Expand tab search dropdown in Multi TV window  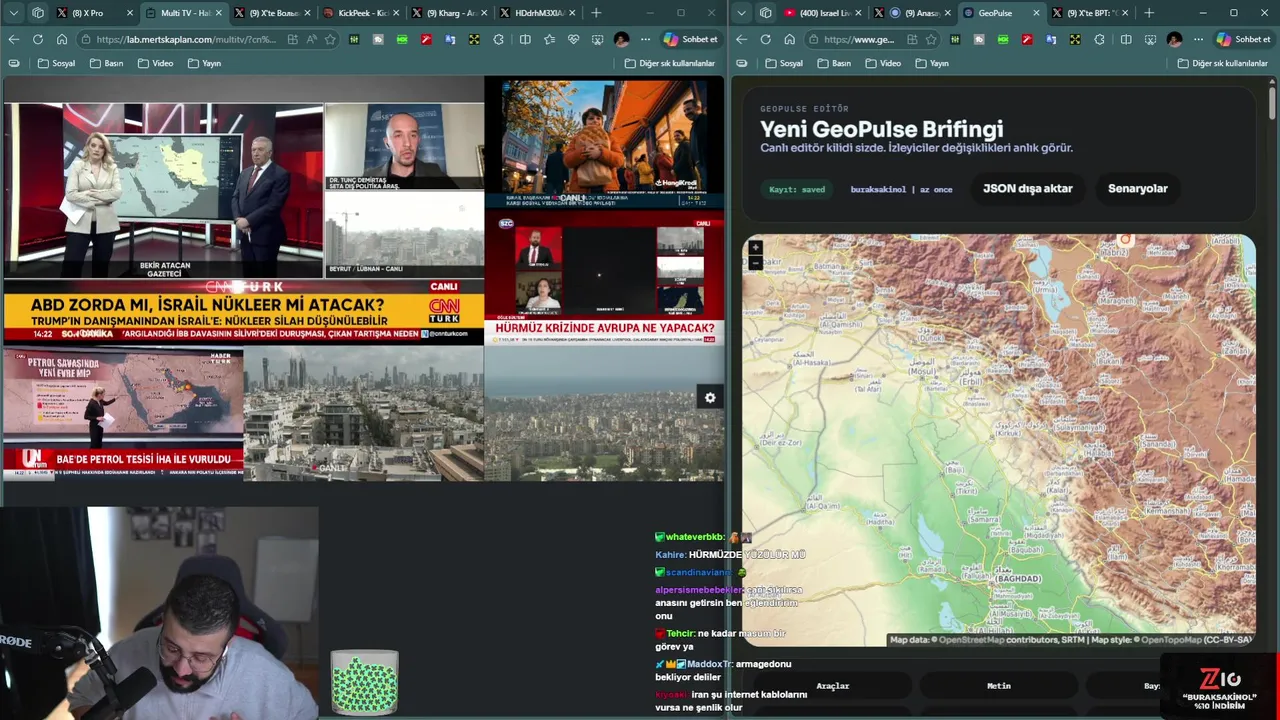click(14, 13)
